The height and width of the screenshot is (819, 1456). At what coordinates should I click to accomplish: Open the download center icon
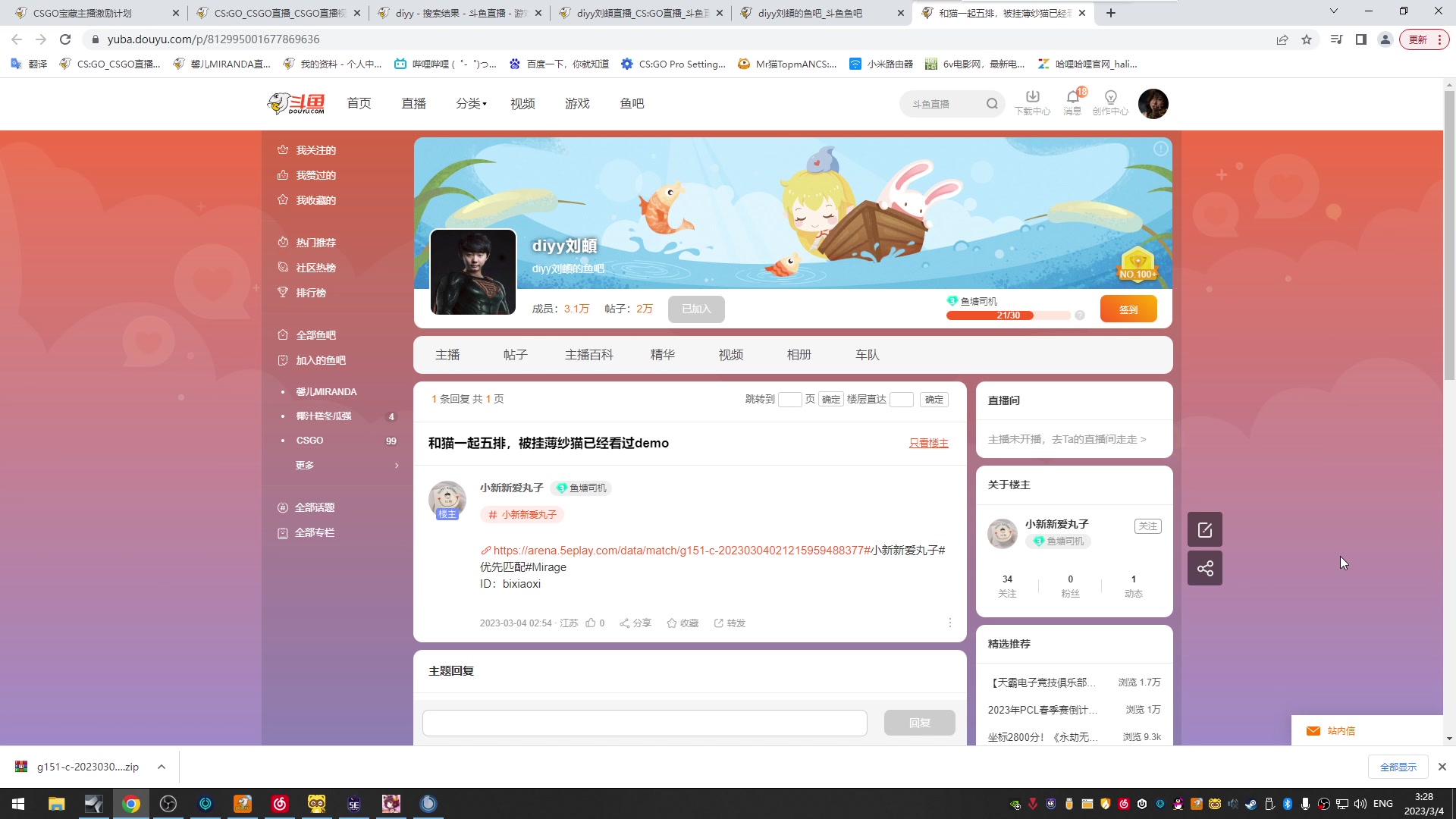pyautogui.click(x=1032, y=103)
